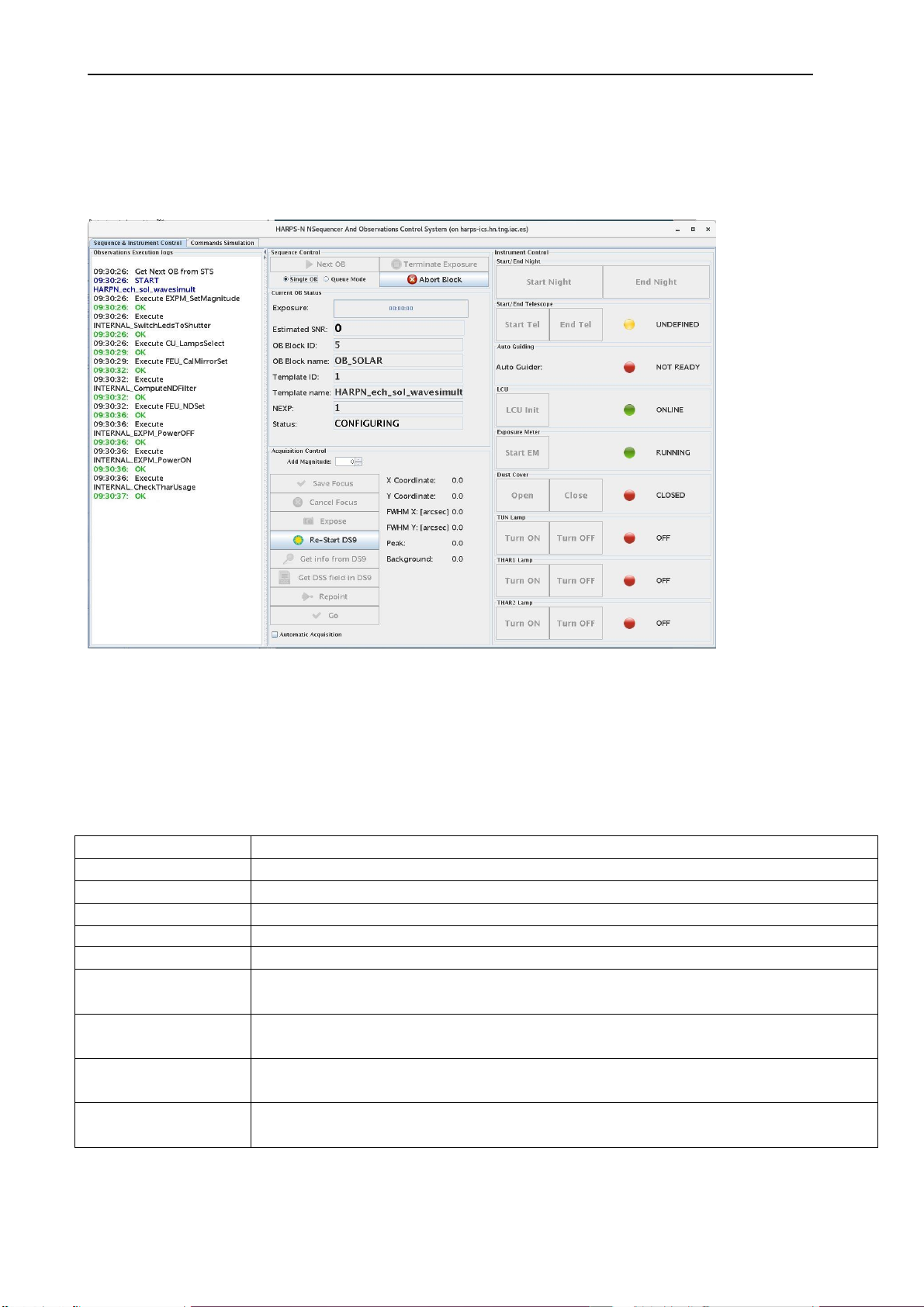The image size is (924, 1307).
Task: Click "HARPN_ech_sol_wavesimult" in the execution log
Action: click(144, 289)
